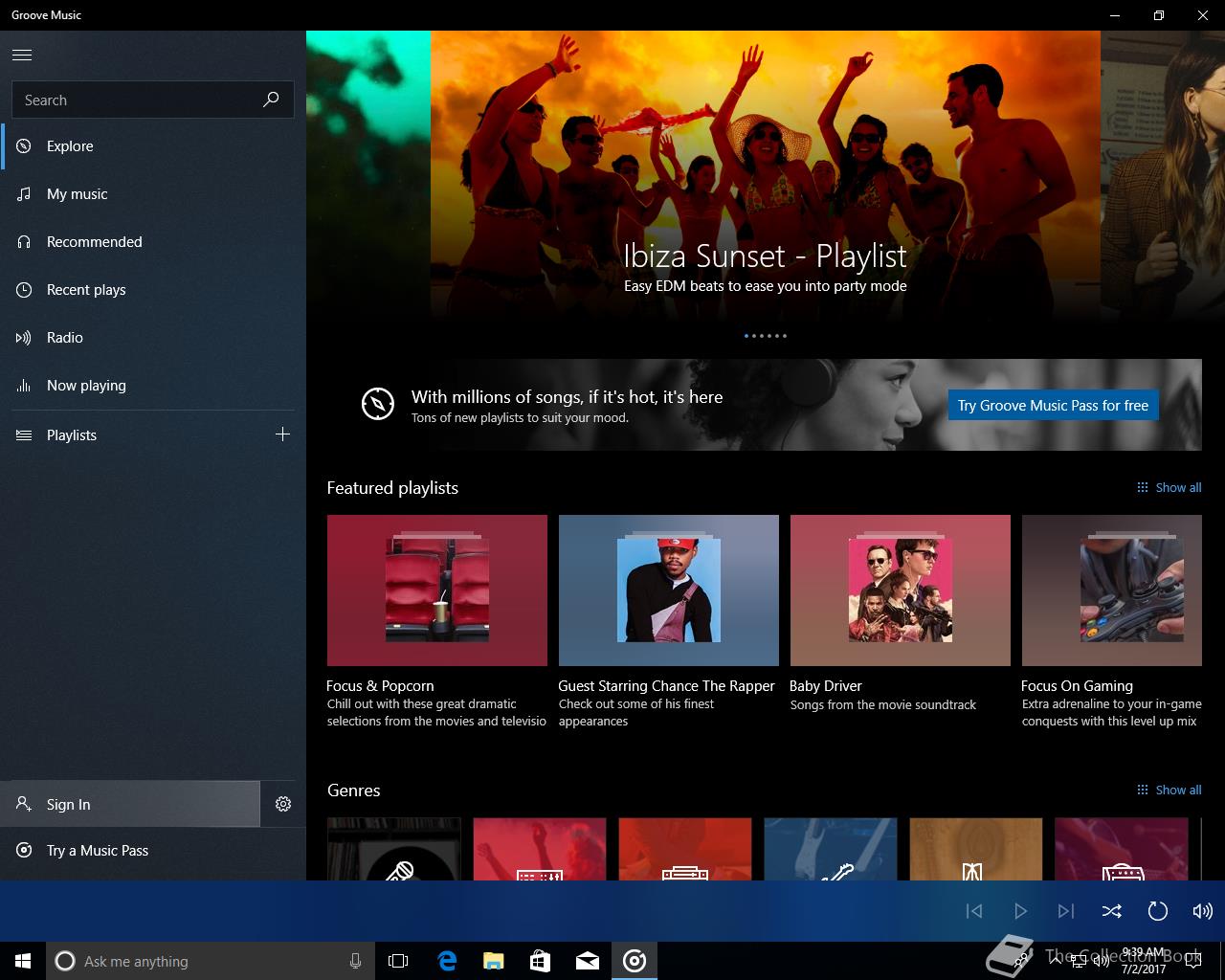The image size is (1225, 980).
Task: Open the Windows Store from the taskbar
Action: coord(540,961)
